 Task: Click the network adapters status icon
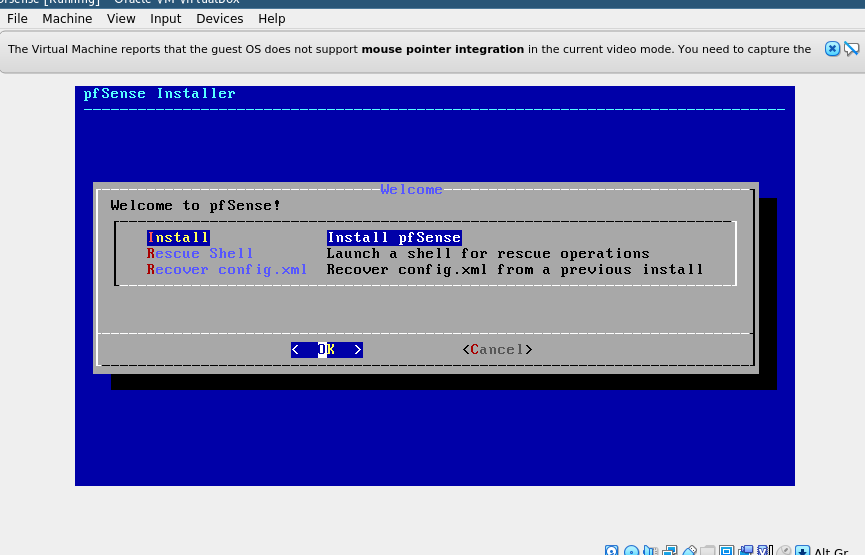pyautogui.click(x=670, y=551)
